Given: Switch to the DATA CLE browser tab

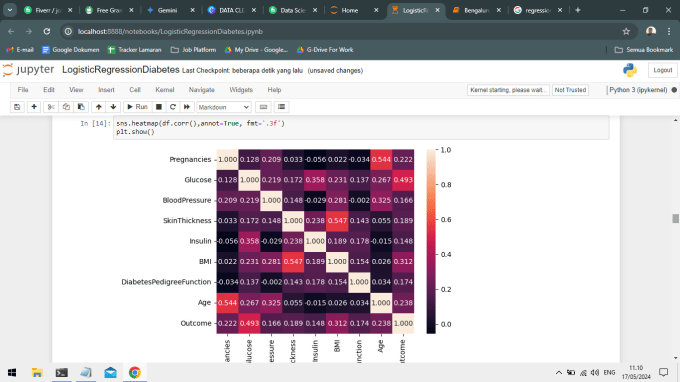Looking at the screenshot, I should click(x=232, y=10).
